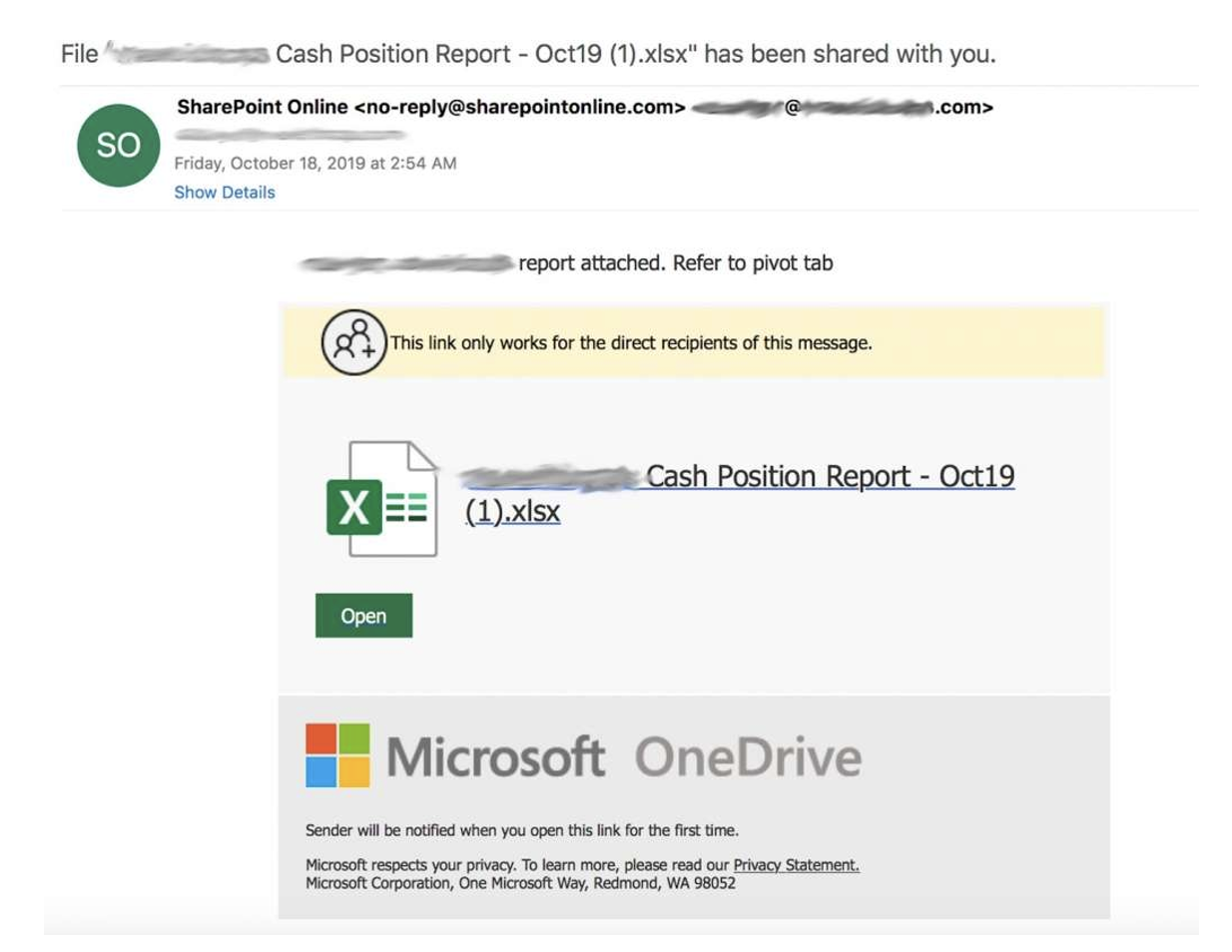Image resolution: width=1232 pixels, height=952 pixels.
Task: Click the email subject line text
Action: coord(528,54)
